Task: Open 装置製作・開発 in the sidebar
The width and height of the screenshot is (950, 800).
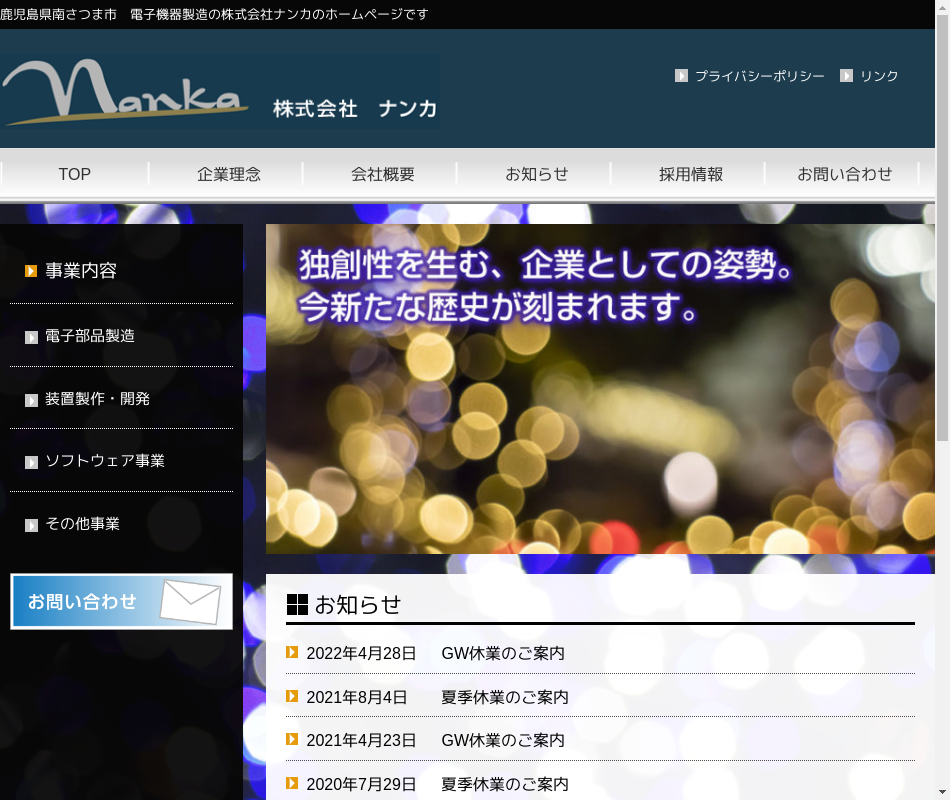Action: coord(97,399)
